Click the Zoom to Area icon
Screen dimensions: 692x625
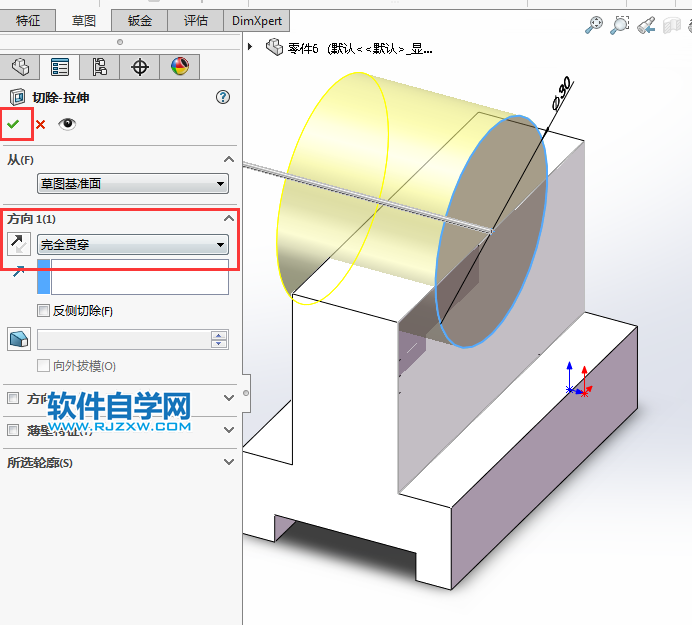(x=620, y=25)
